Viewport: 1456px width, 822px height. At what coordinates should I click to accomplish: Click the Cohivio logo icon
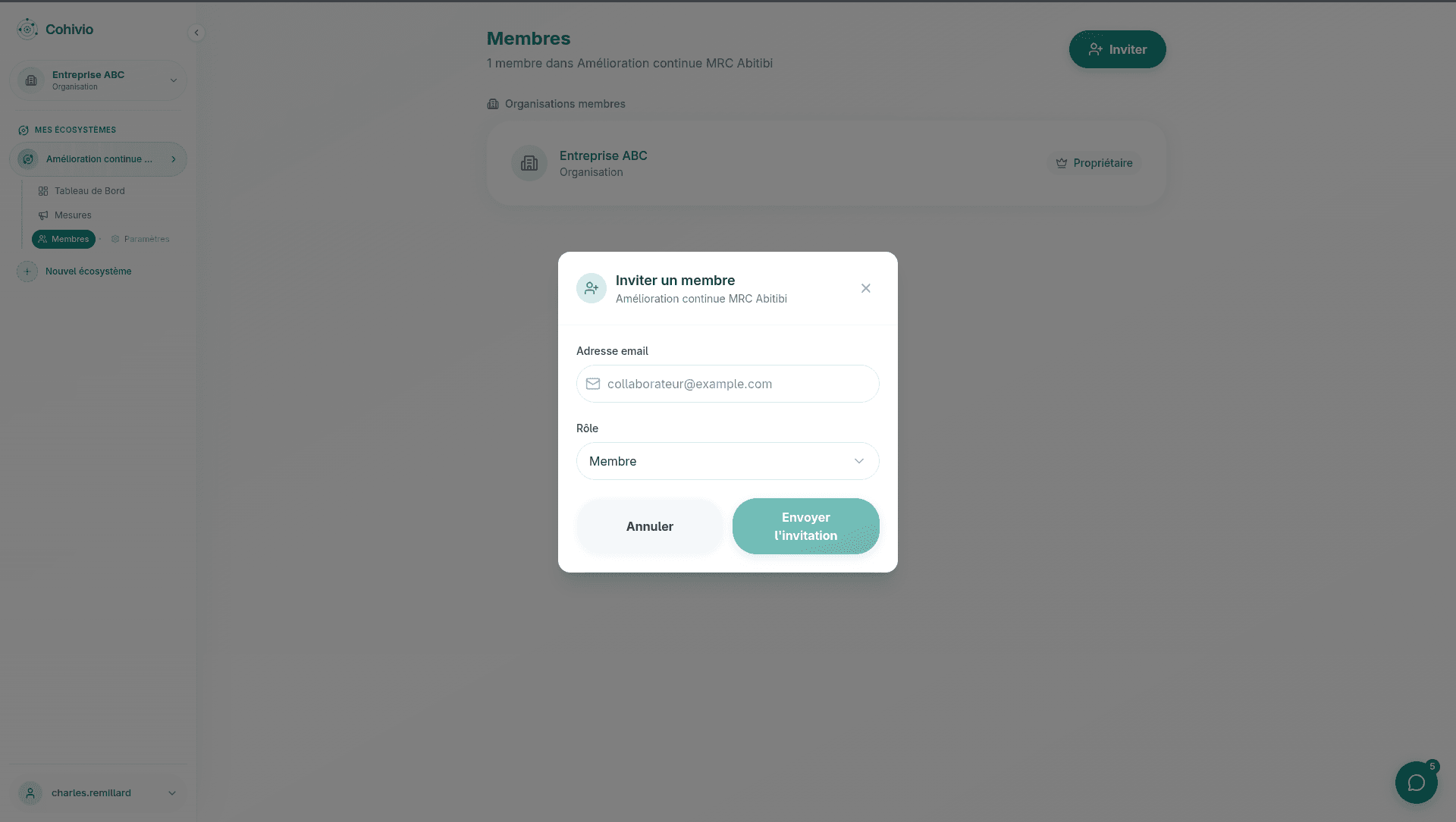(x=27, y=29)
